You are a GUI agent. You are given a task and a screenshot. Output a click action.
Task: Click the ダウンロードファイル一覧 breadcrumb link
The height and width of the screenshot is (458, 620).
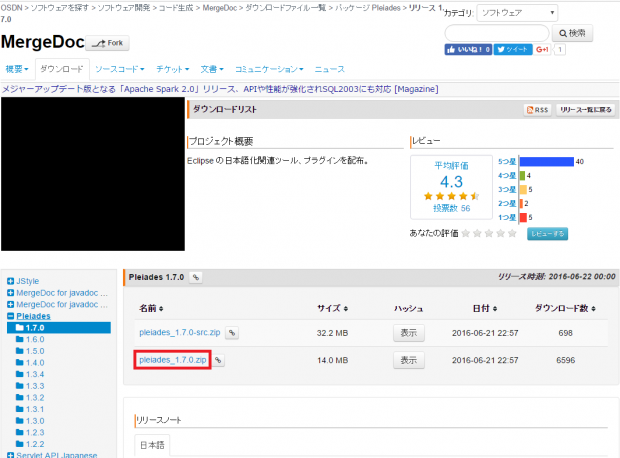286,8
